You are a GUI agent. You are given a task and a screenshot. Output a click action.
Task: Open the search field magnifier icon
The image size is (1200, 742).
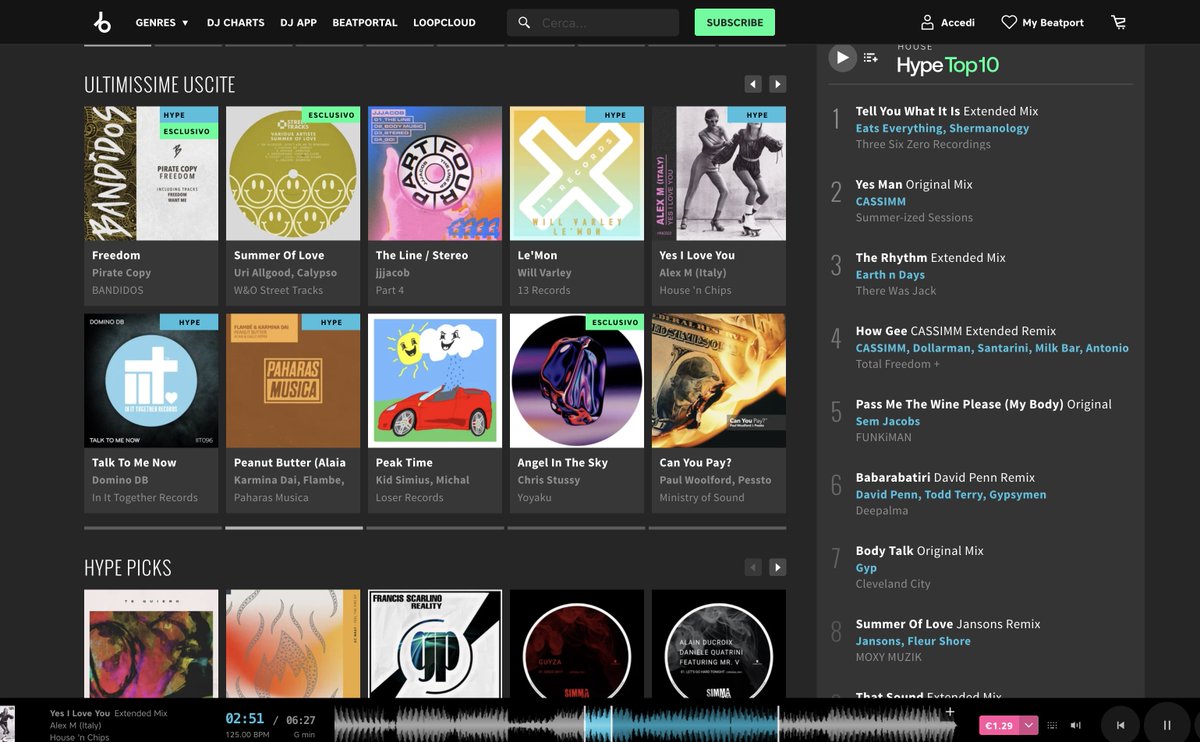coord(525,21)
